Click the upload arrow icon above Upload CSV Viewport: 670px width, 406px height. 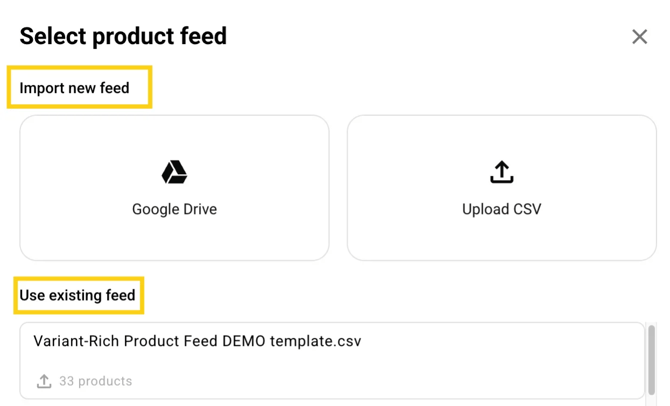[501, 172]
